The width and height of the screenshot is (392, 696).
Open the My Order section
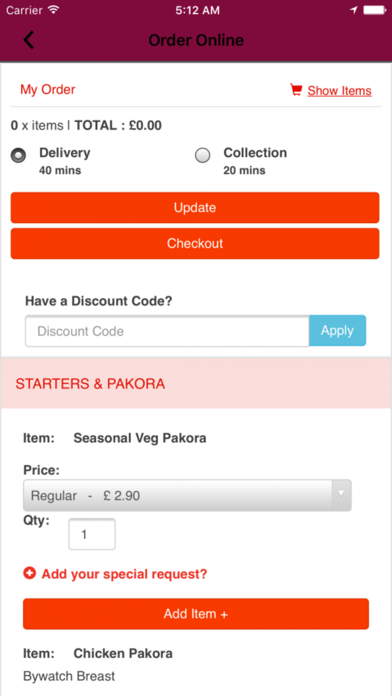coord(48,90)
